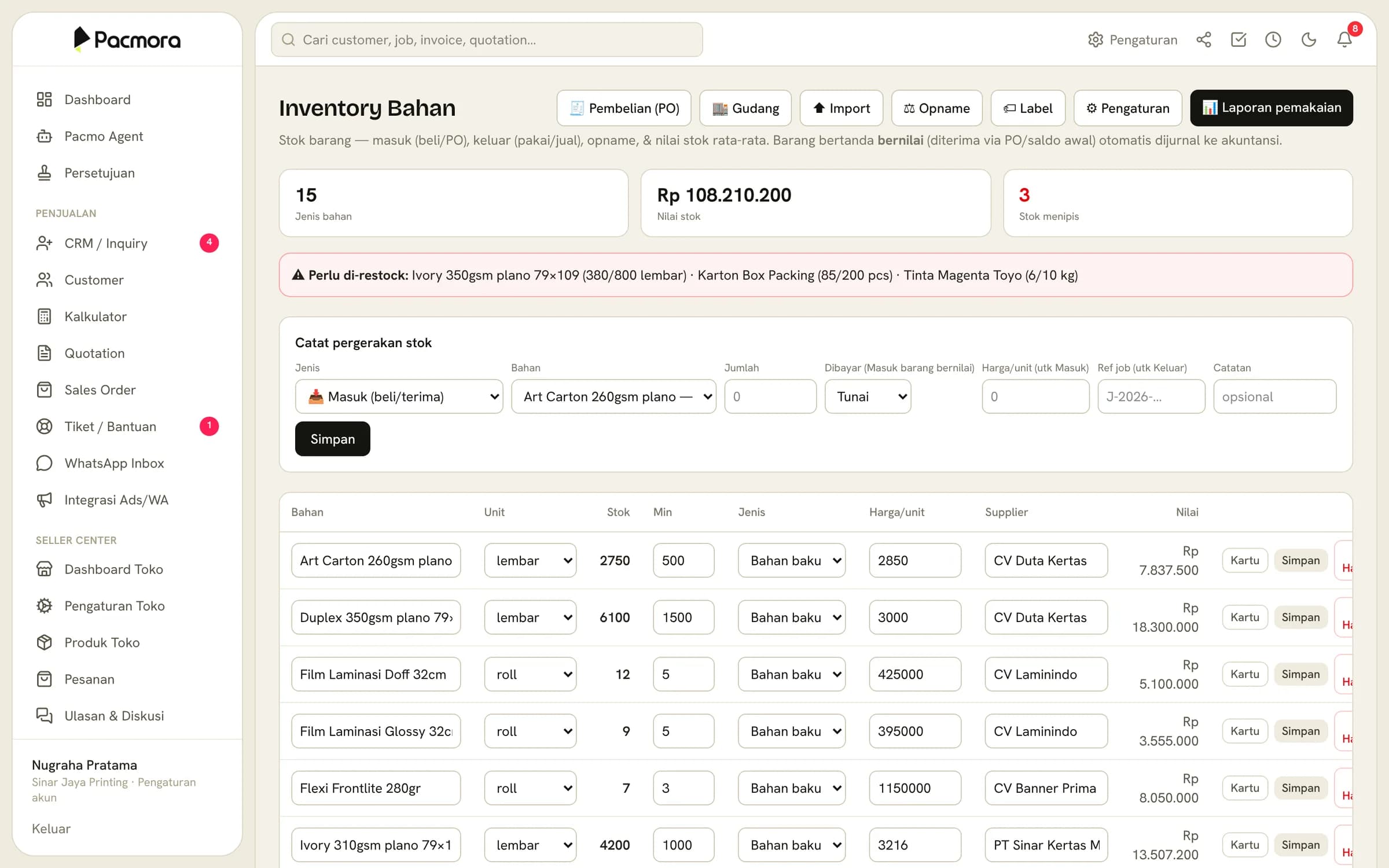Open Persetujuan approval page
The width and height of the screenshot is (1389, 868).
coord(127,173)
